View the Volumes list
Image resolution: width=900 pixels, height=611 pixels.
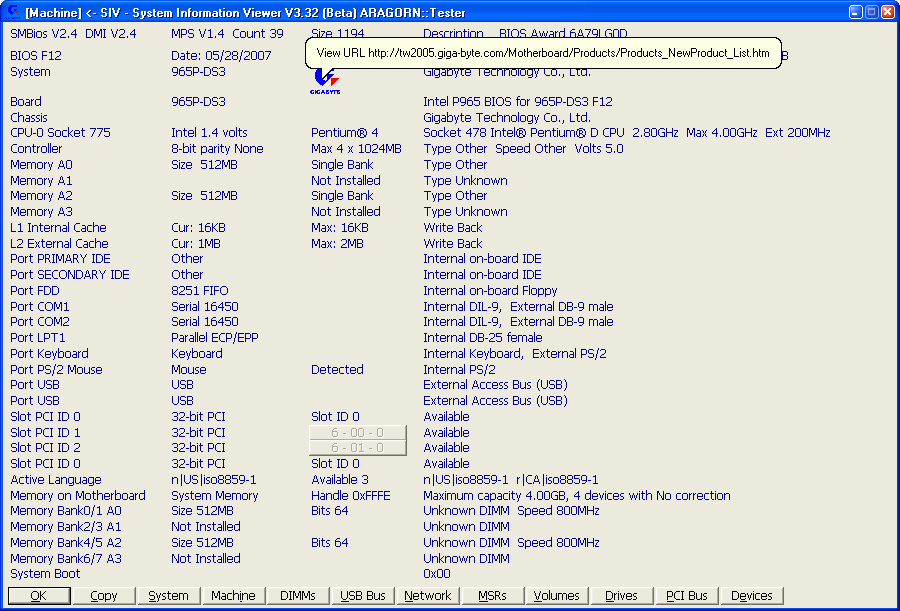[x=557, y=596]
